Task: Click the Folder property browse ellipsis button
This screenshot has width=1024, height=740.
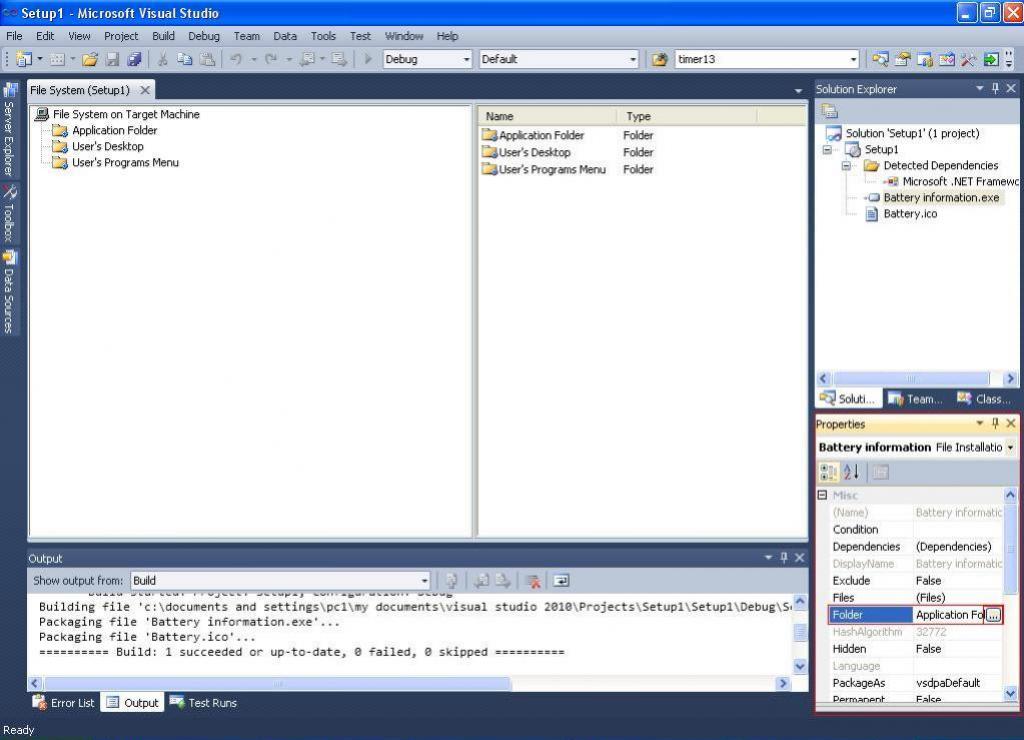Action: point(993,615)
